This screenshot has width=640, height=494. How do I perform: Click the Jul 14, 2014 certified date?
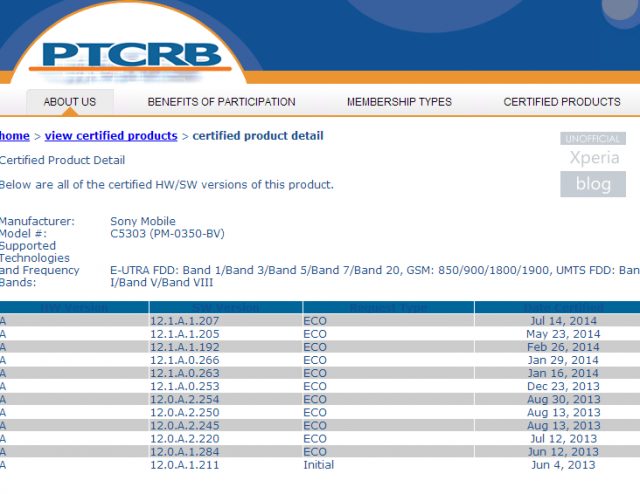[x=563, y=321]
